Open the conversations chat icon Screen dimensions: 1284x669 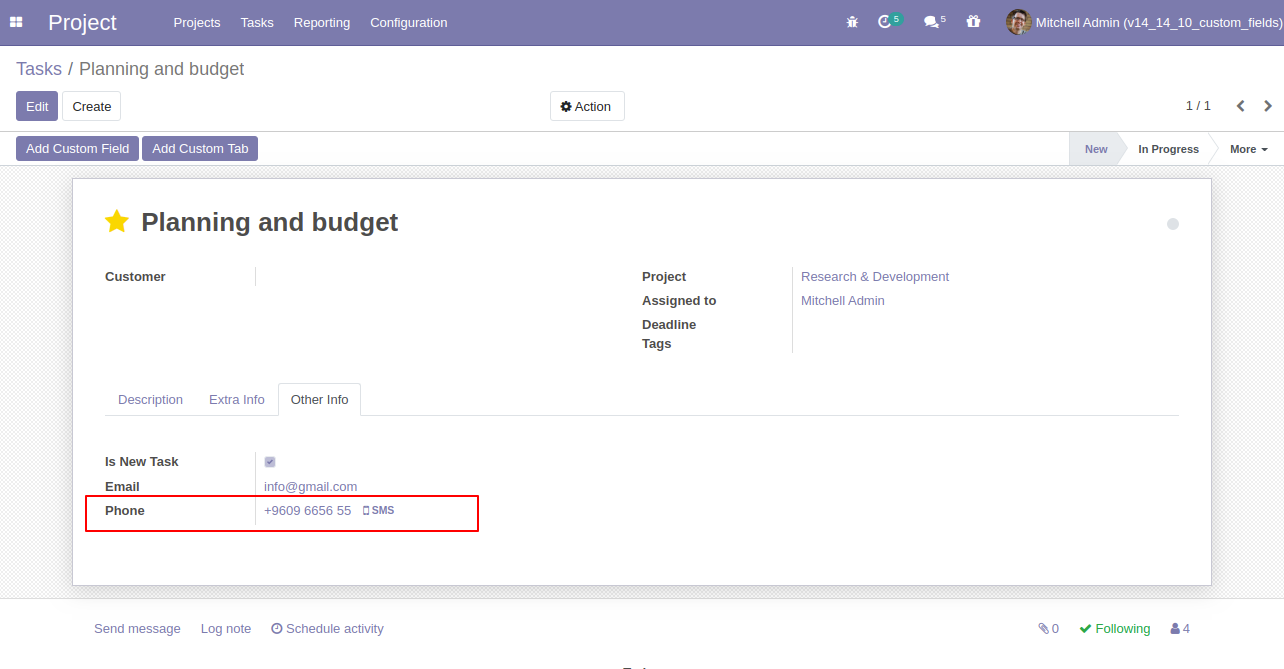[x=930, y=22]
